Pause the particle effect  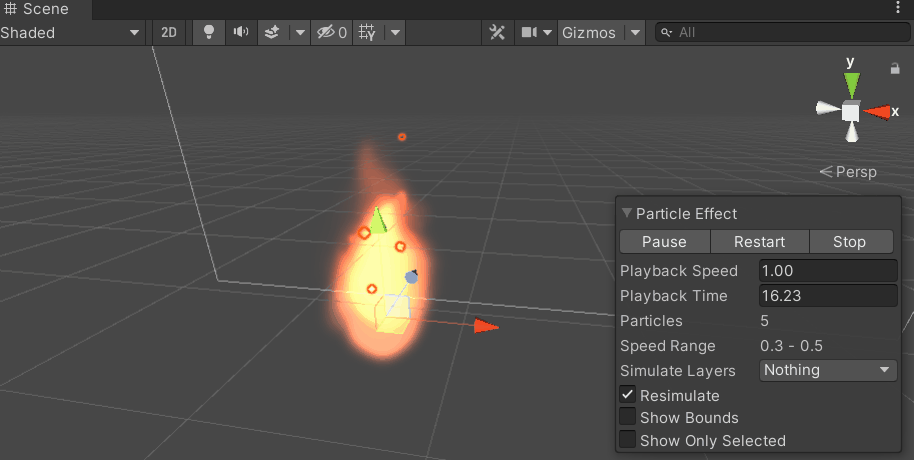tap(665, 241)
